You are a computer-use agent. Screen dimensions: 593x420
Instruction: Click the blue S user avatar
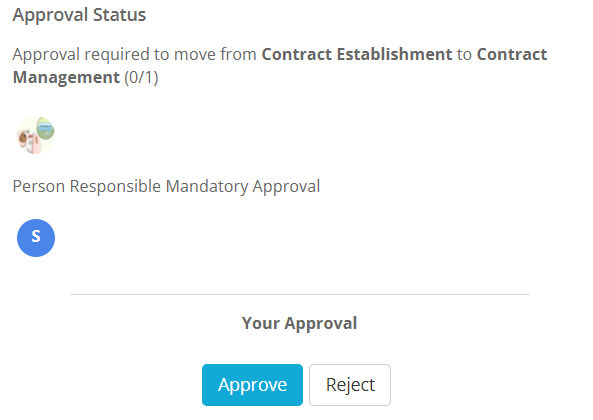point(36,238)
